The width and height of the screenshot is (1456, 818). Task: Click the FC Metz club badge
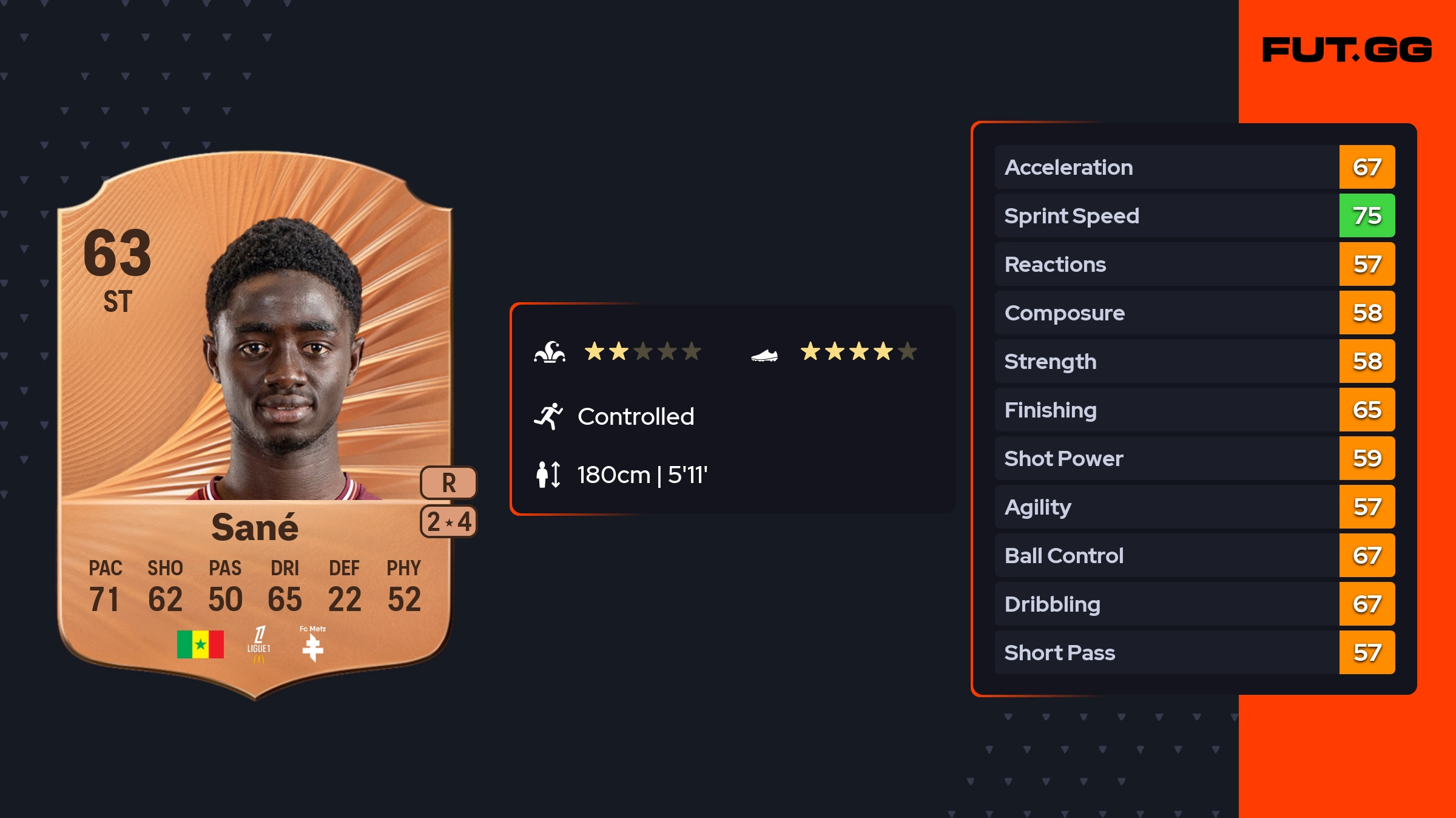click(312, 644)
